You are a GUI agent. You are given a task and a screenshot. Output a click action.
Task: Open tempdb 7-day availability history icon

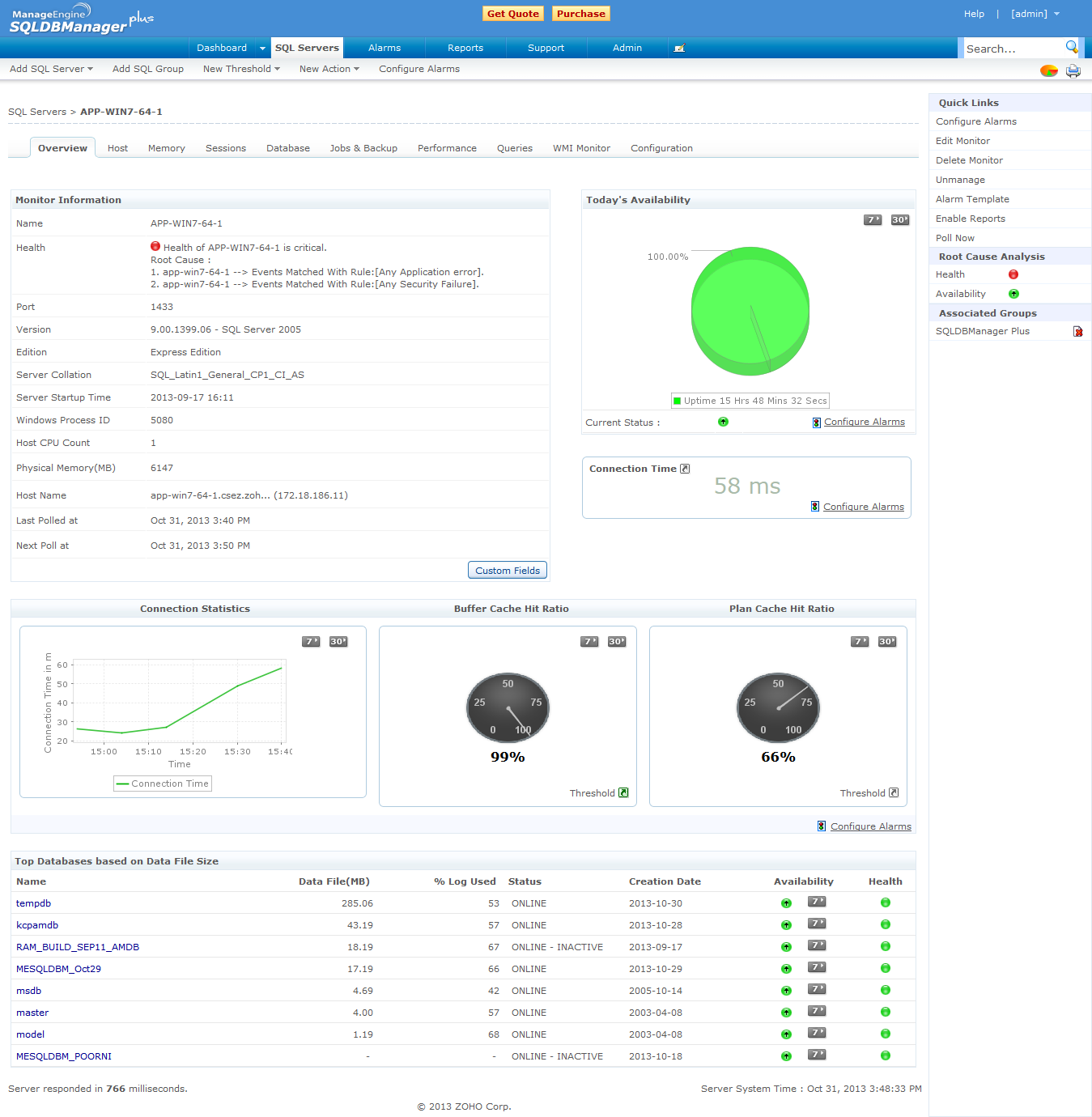click(x=817, y=902)
